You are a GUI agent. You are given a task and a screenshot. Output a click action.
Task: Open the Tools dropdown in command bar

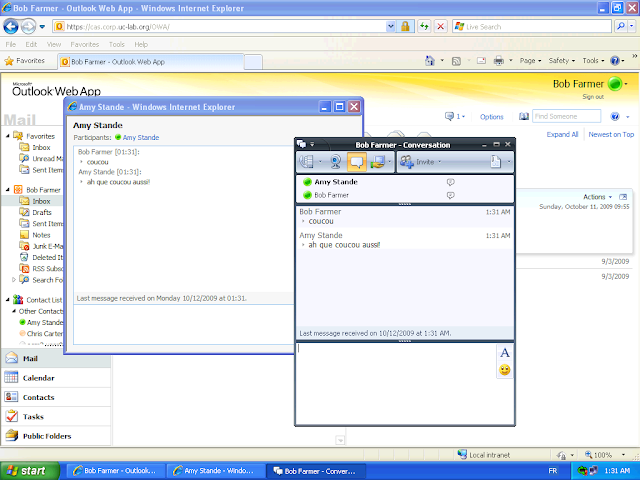tap(593, 61)
